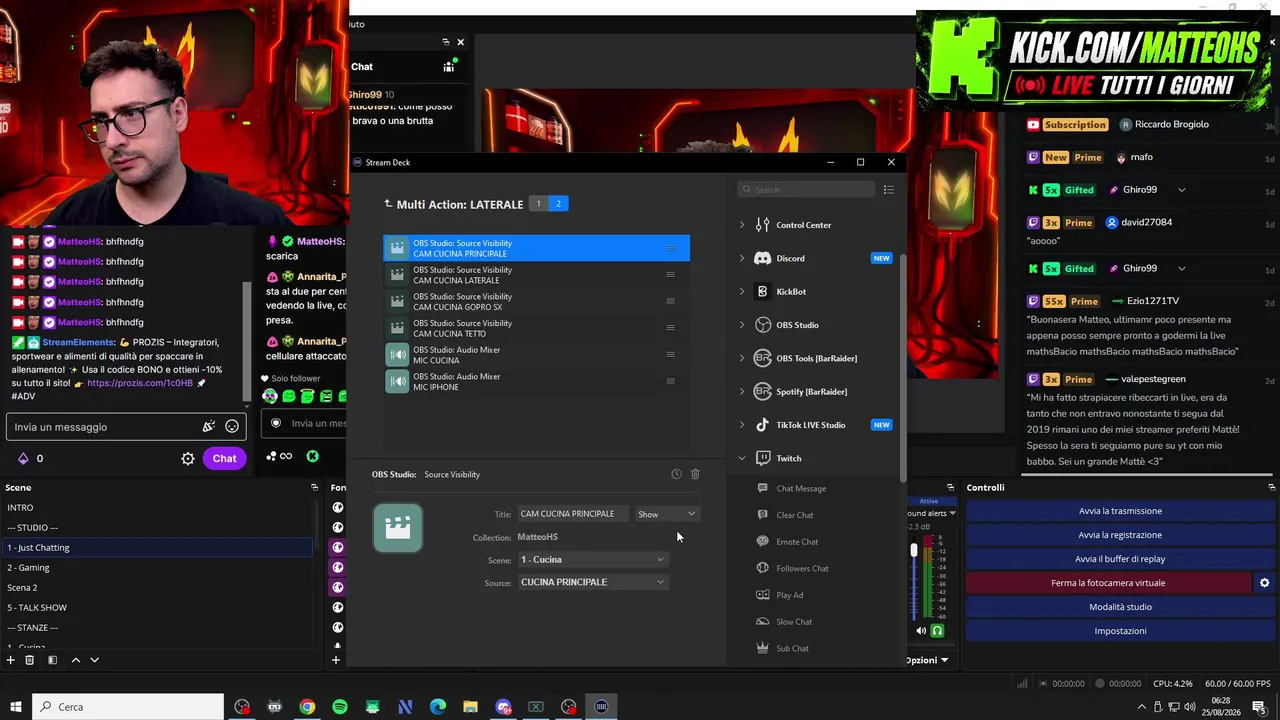Expand the Spotify [BarRaider] category
The image size is (1280, 720).
742,391
